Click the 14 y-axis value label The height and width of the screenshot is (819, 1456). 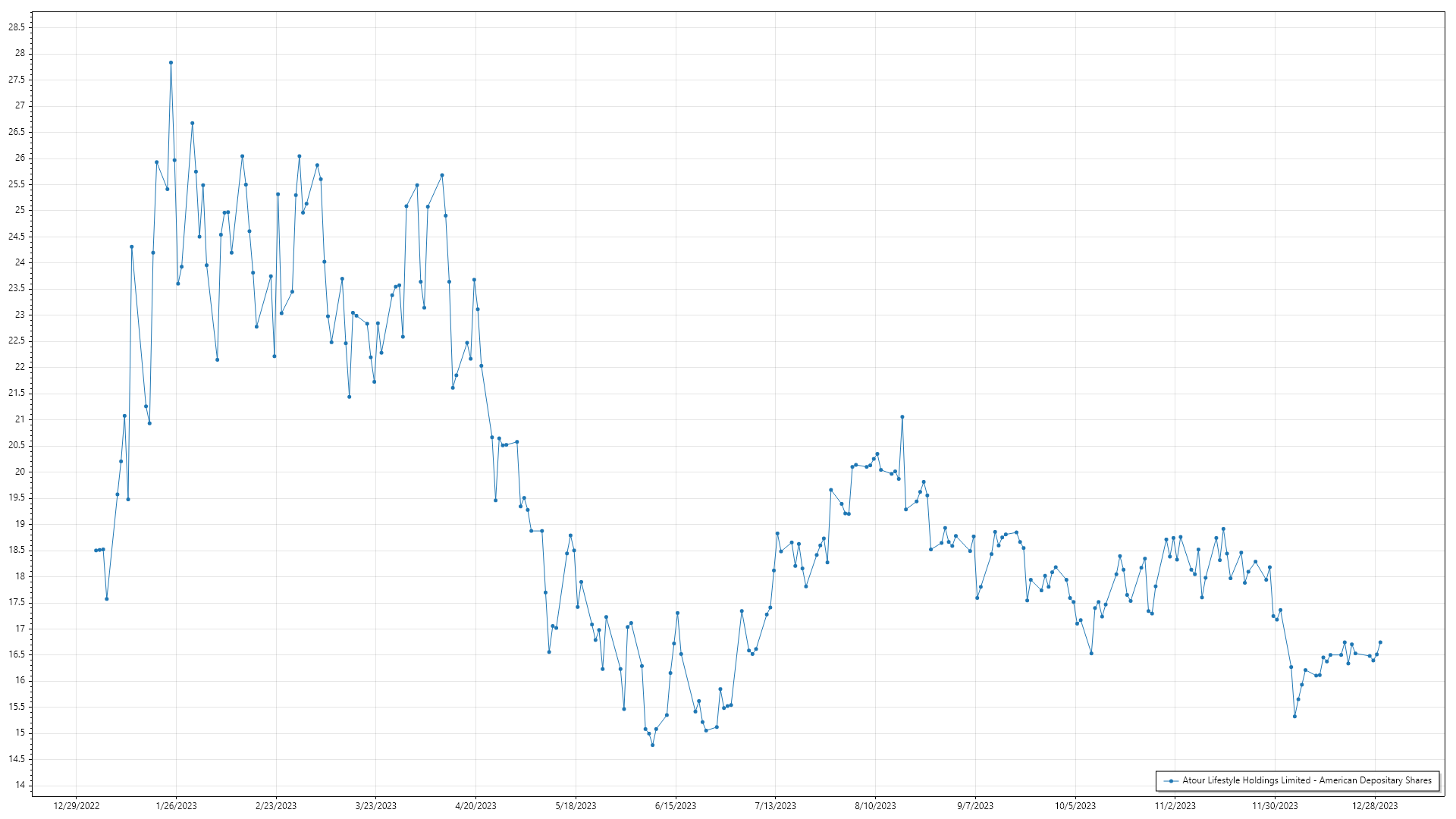20,785
